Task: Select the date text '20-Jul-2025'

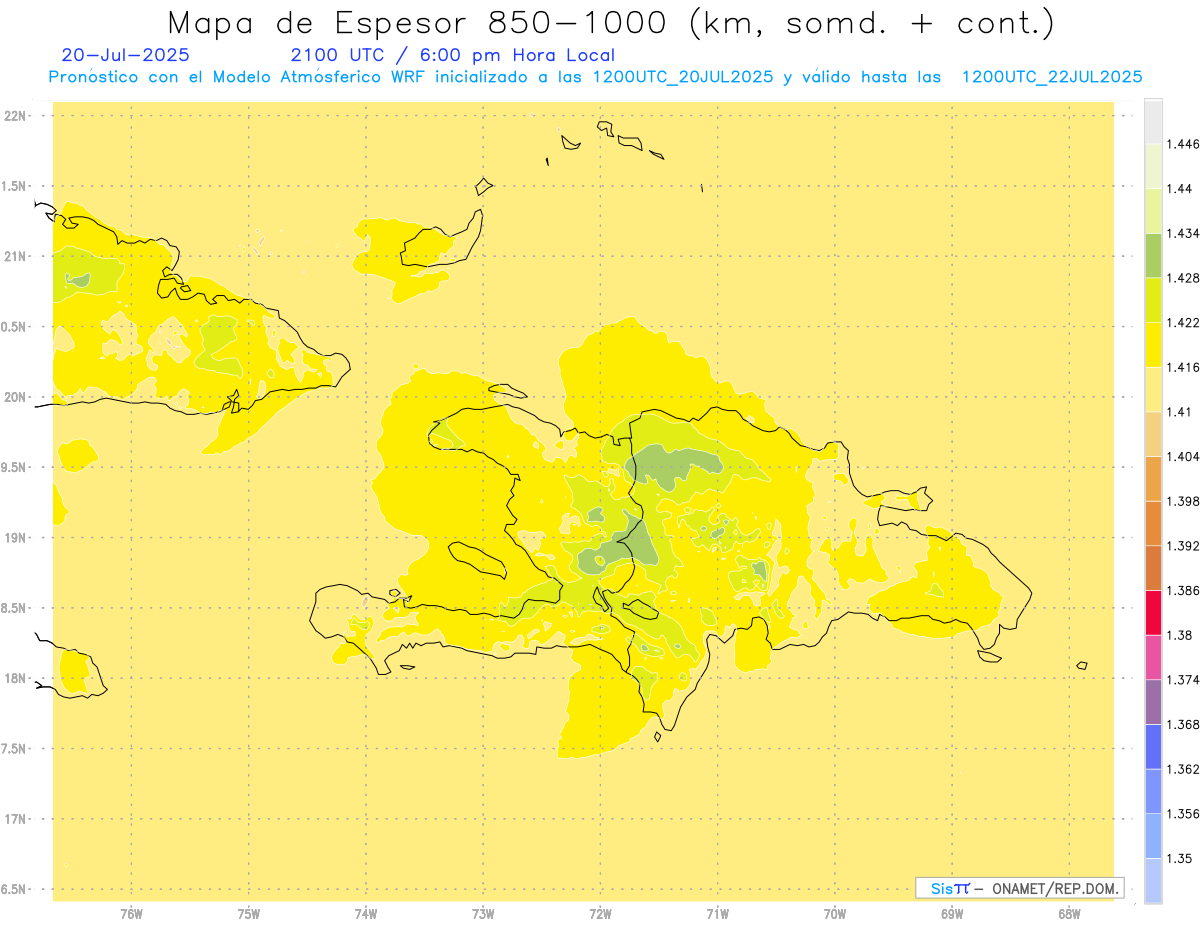Action: pos(125,56)
